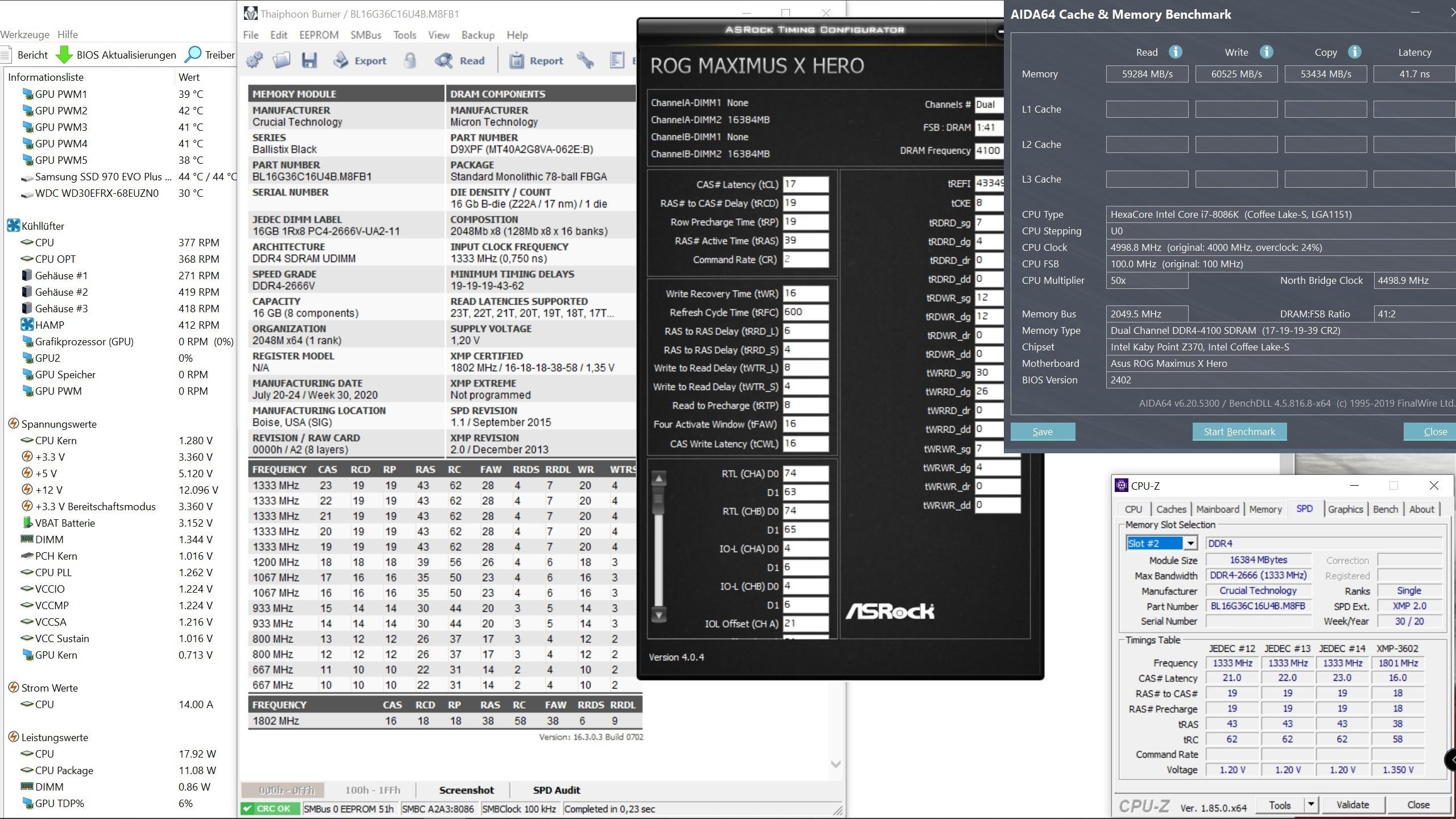The width and height of the screenshot is (1456, 819).
Task: Click the Refresh Cycle Time (tRFC) field
Action: point(805,312)
